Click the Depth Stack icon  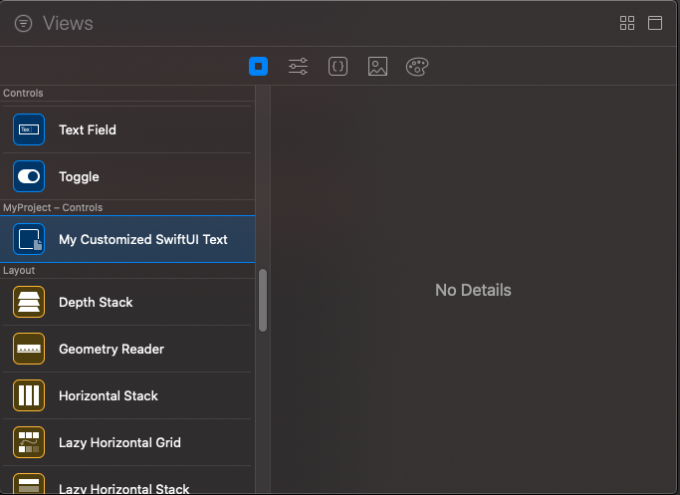pyautogui.click(x=29, y=302)
